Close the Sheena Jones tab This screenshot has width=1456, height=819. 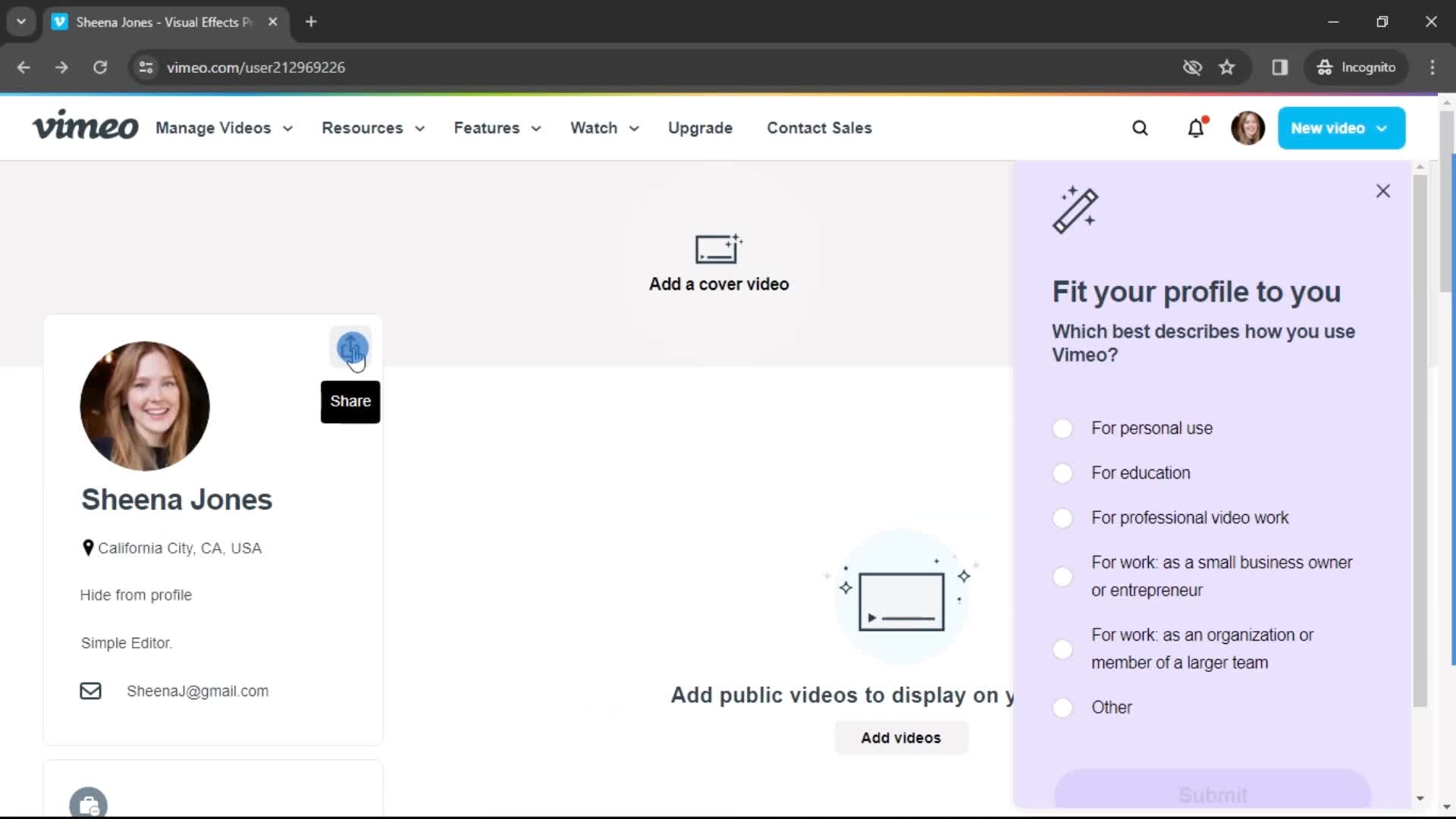(272, 22)
